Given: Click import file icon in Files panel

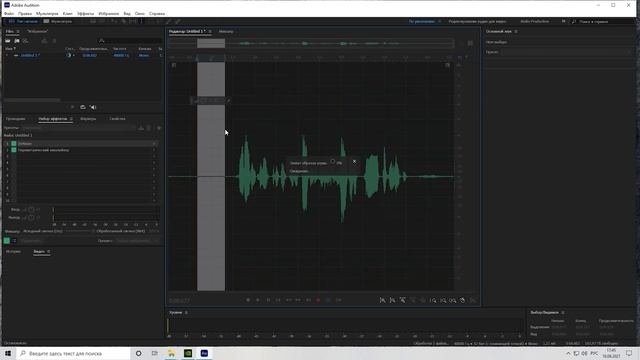Looking at the screenshot, I should point(17,41).
